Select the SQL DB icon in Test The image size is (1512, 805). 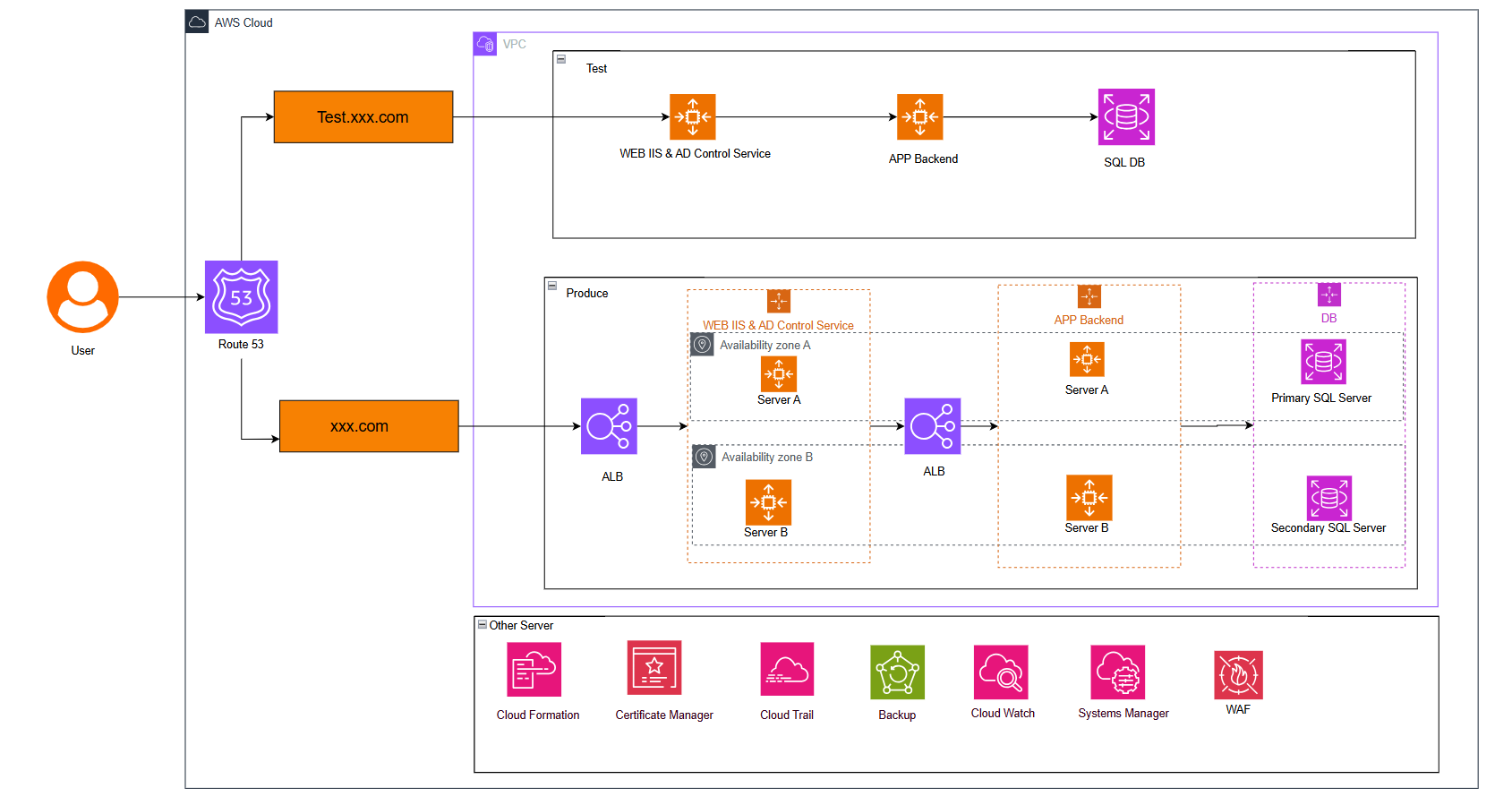[x=1126, y=117]
